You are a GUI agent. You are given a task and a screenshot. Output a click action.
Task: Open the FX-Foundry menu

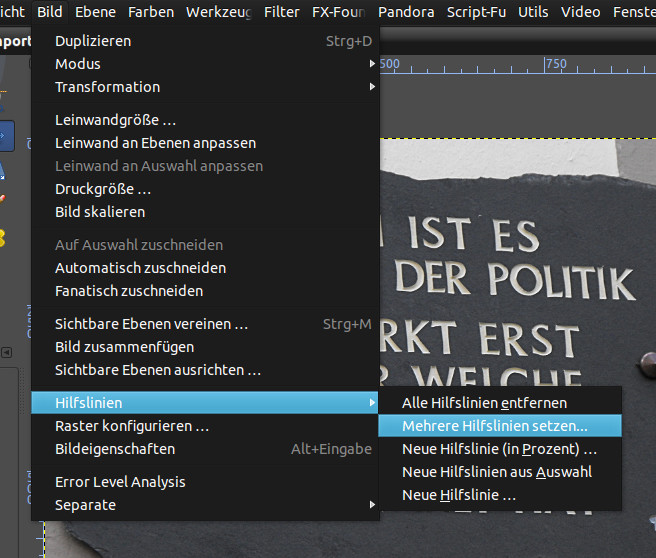click(x=338, y=12)
